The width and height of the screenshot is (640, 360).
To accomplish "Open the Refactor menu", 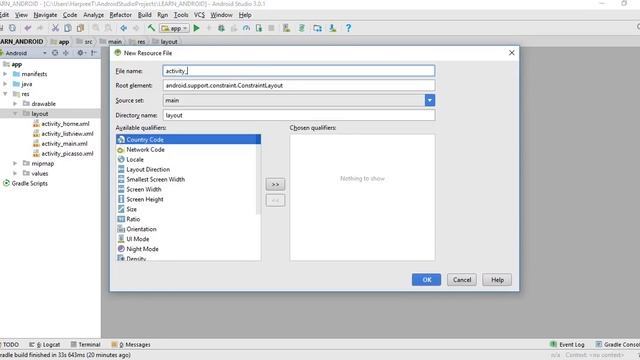I will [120, 15].
